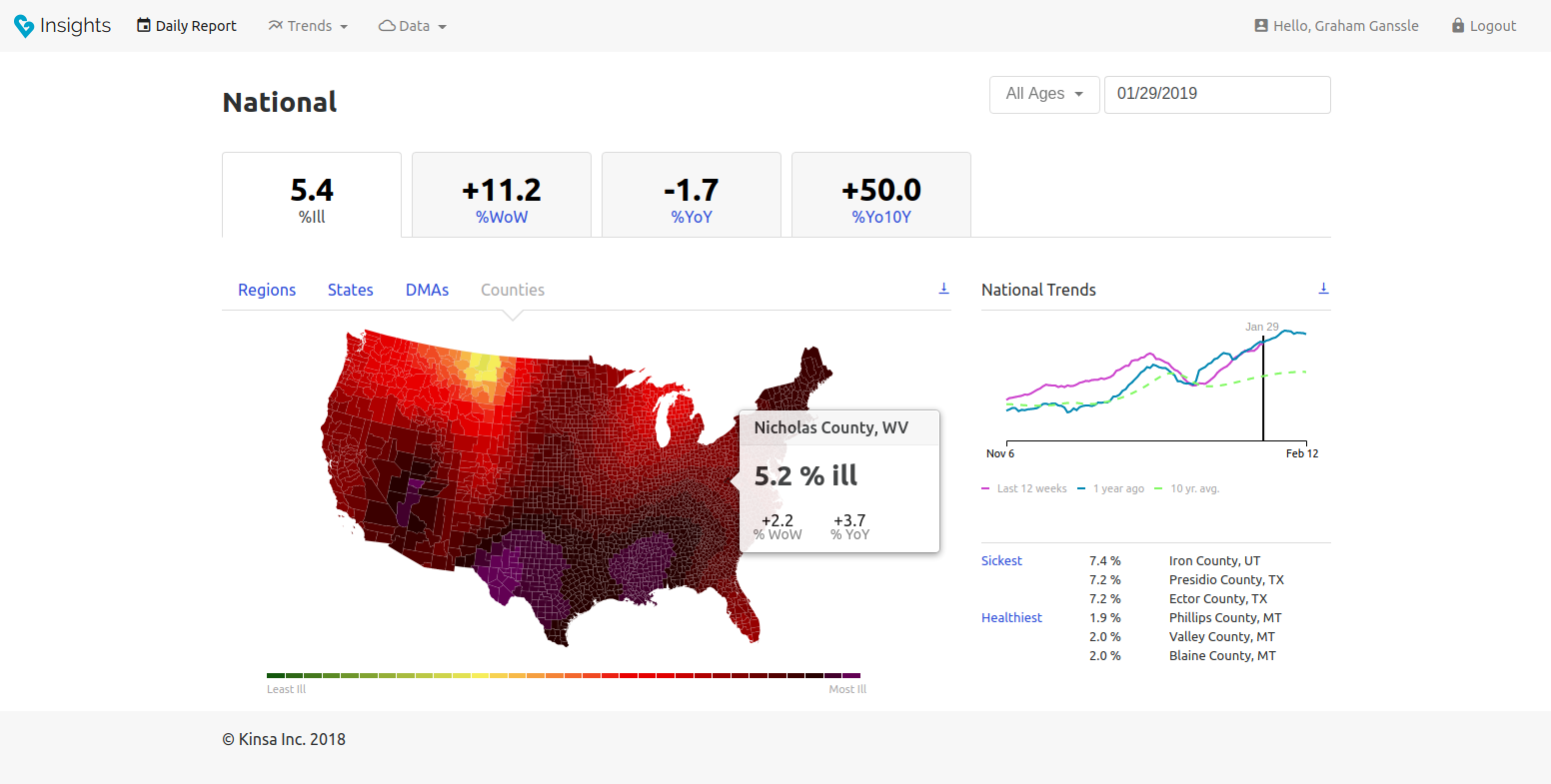This screenshot has height=784, width=1551.
Task: Click Phillips County, MT in the list
Action: [1225, 618]
